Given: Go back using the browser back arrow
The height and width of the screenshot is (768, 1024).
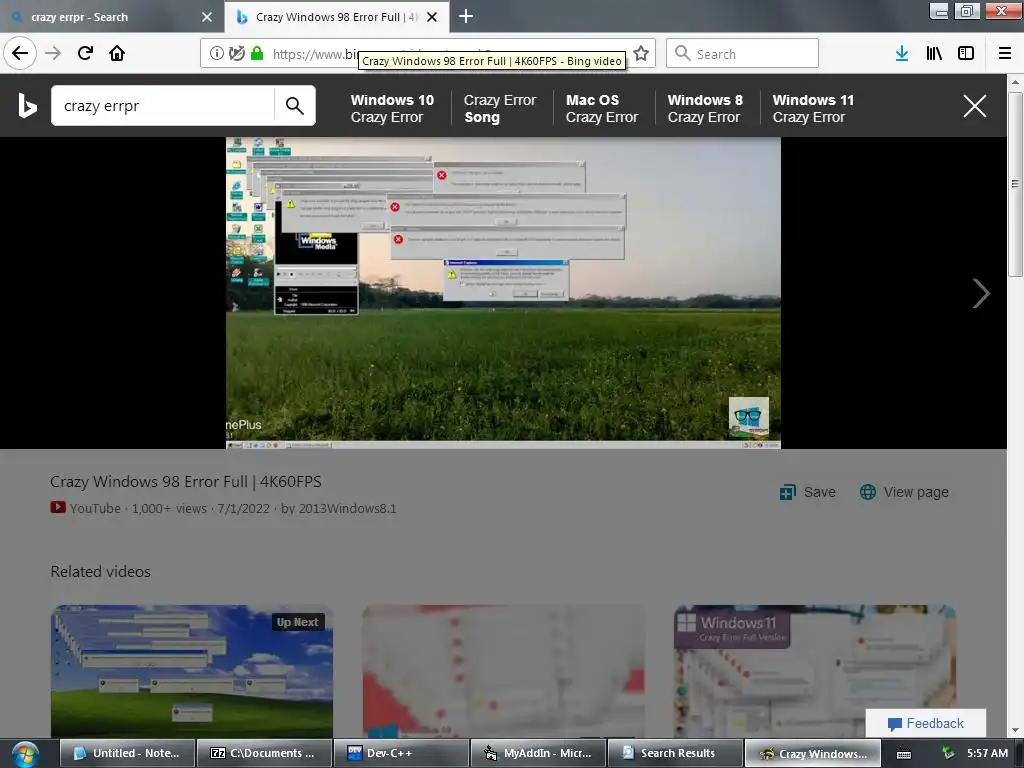Looking at the screenshot, I should click(x=20, y=53).
